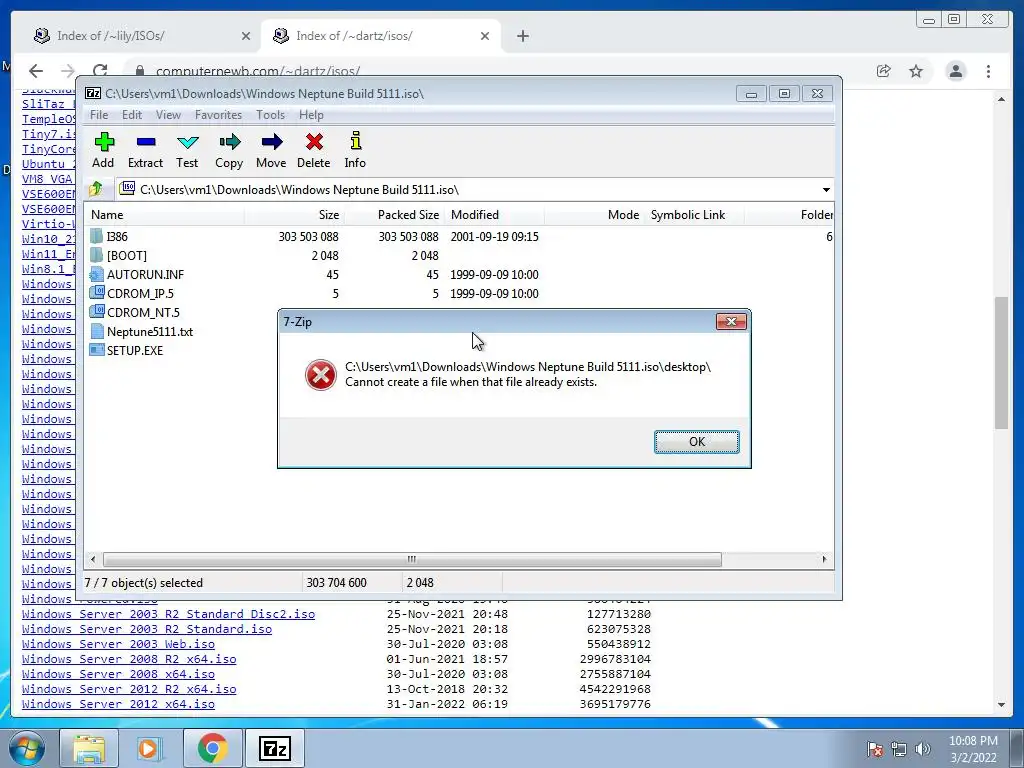Open the Windows Start button
1024x768 pixels.
27,748
